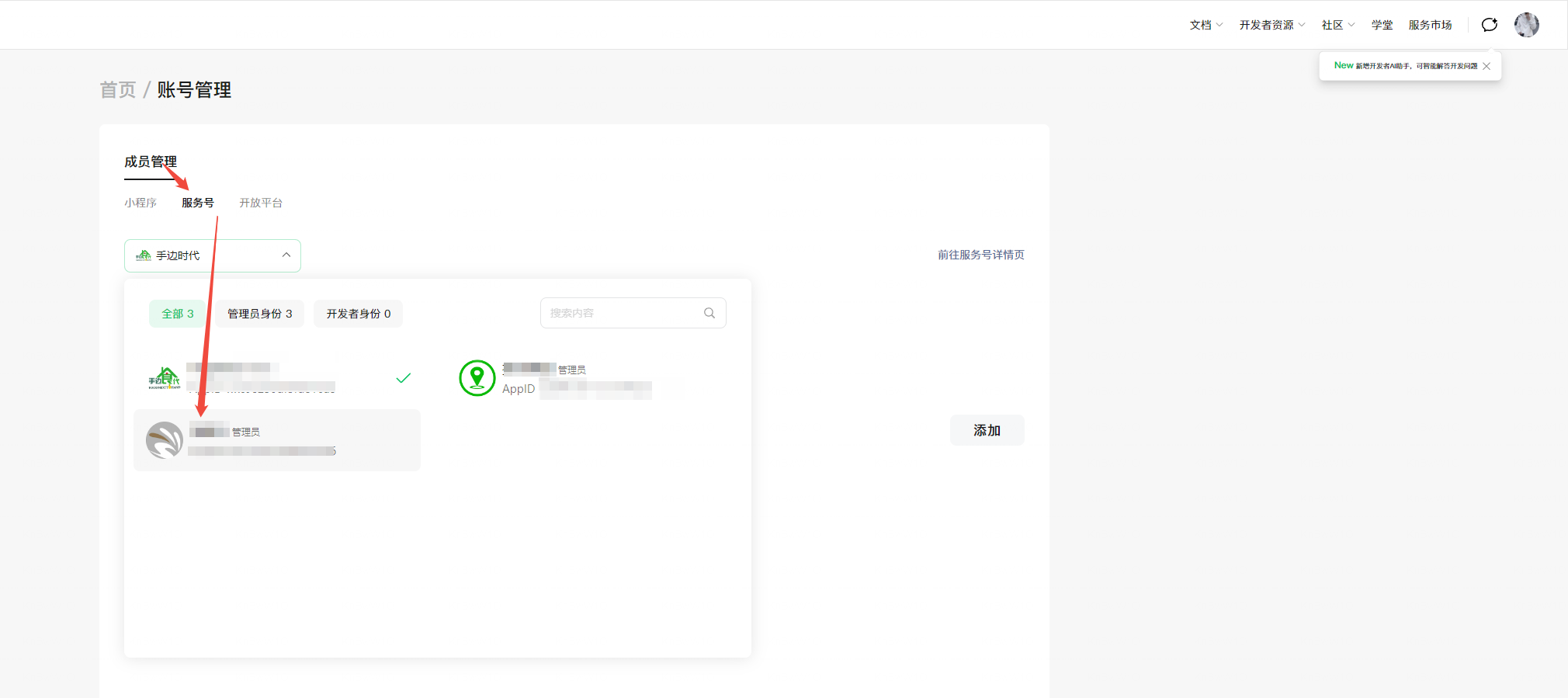Collapse the 手边时代 account dropdown
1568x698 pixels.
286,255
